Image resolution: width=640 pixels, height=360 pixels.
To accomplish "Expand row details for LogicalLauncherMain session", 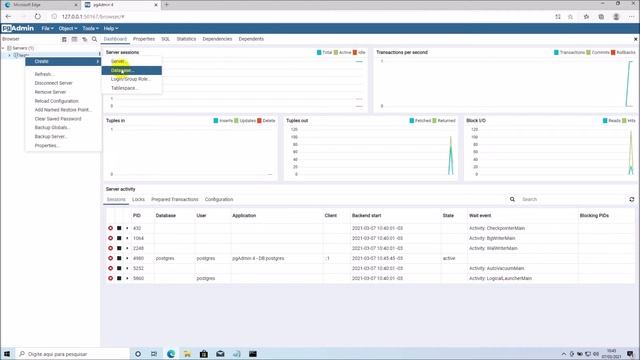I will point(127,278).
